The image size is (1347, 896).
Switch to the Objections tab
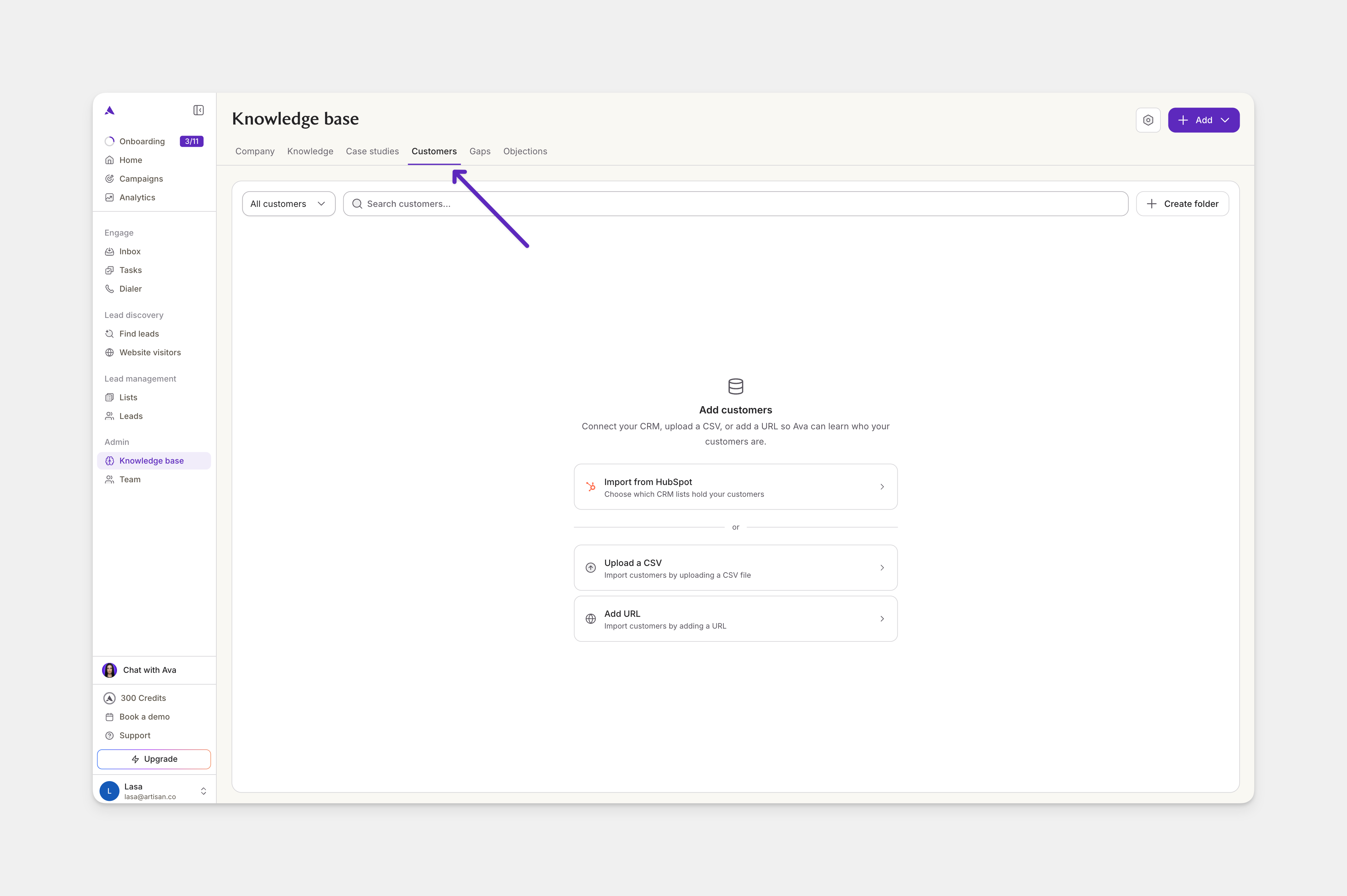pos(525,152)
